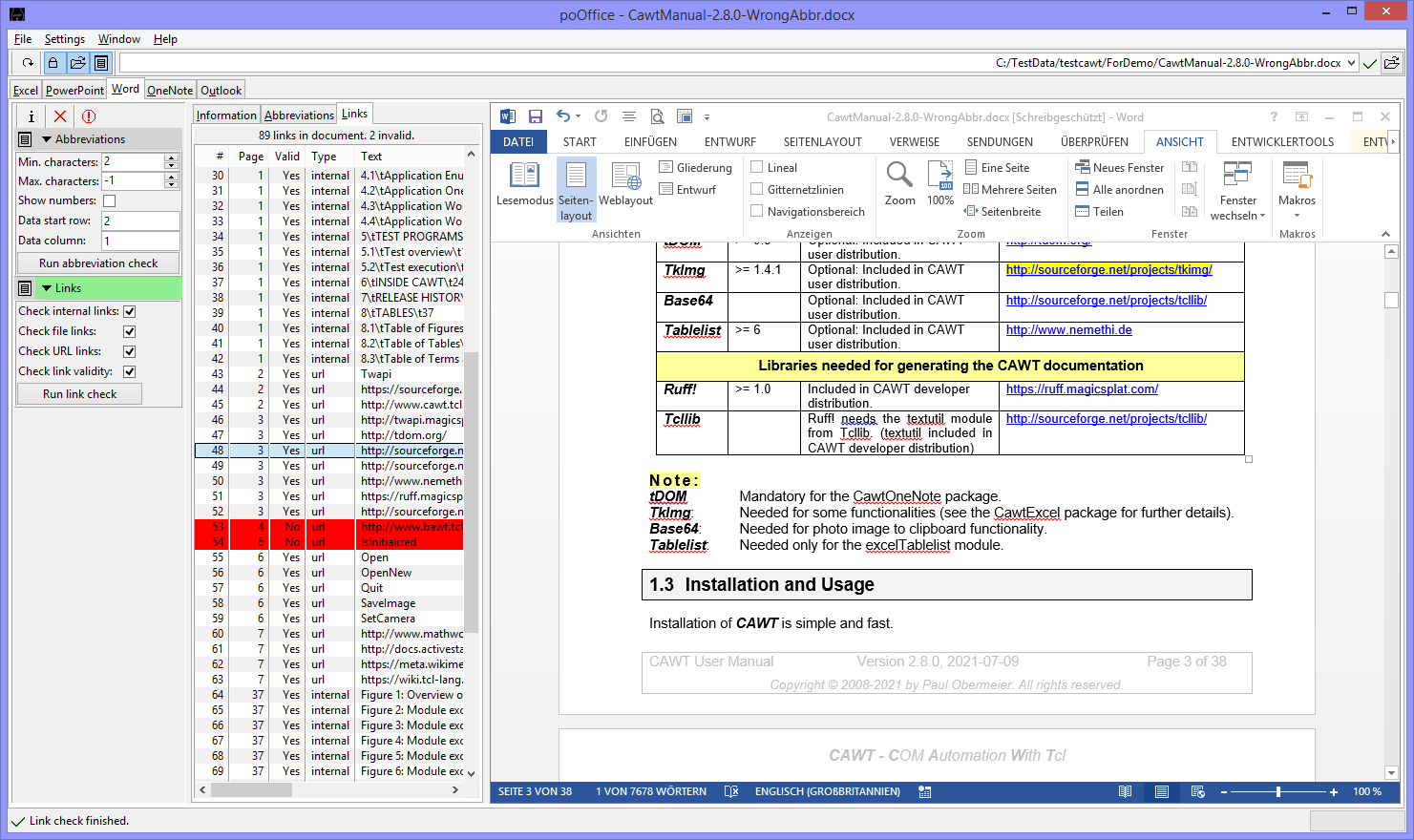Image resolution: width=1414 pixels, height=840 pixels.
Task: Collapse the Links section triangle
Action: coord(46,288)
